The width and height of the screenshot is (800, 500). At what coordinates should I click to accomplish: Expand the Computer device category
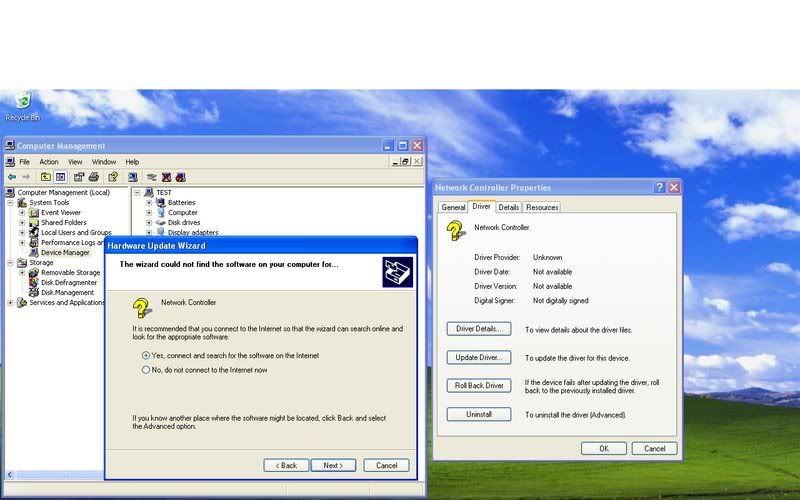tap(149, 212)
